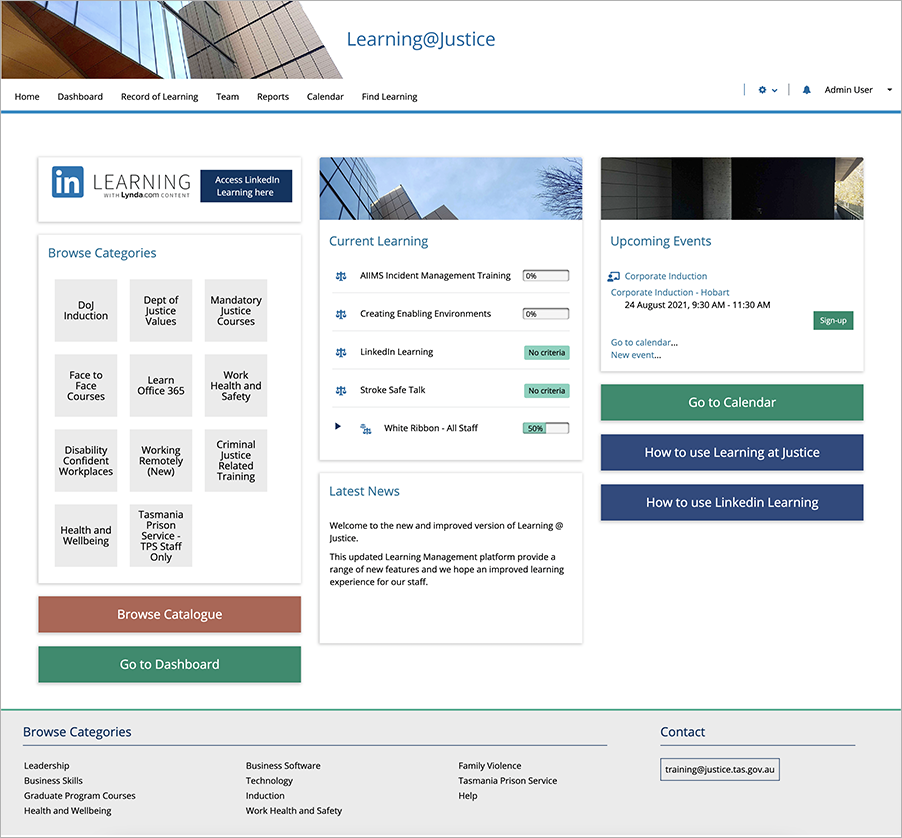Open the Corporate Induction - Hobart link
This screenshot has width=902, height=838.
tap(670, 292)
